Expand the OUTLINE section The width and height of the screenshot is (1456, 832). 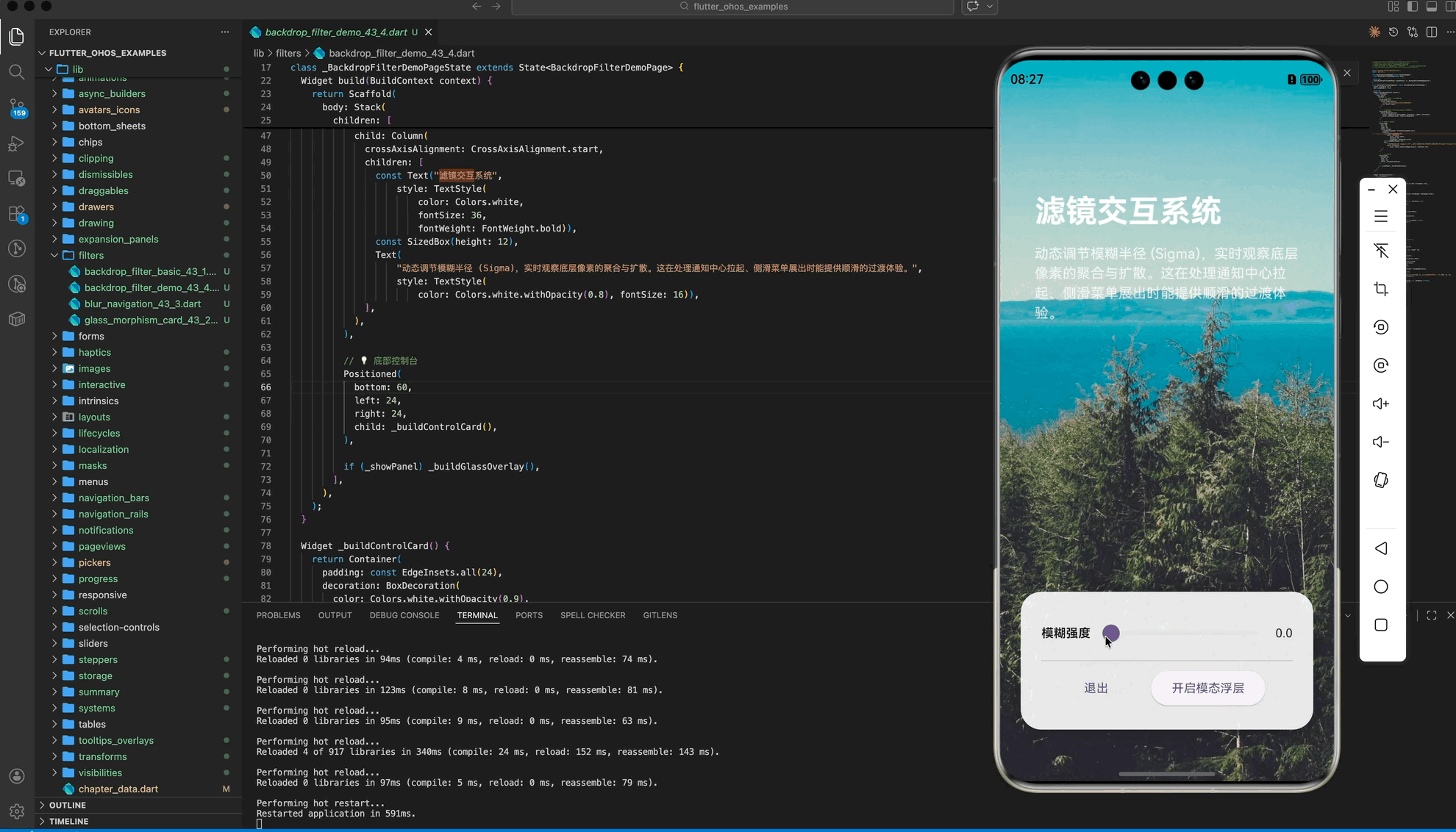pos(67,805)
